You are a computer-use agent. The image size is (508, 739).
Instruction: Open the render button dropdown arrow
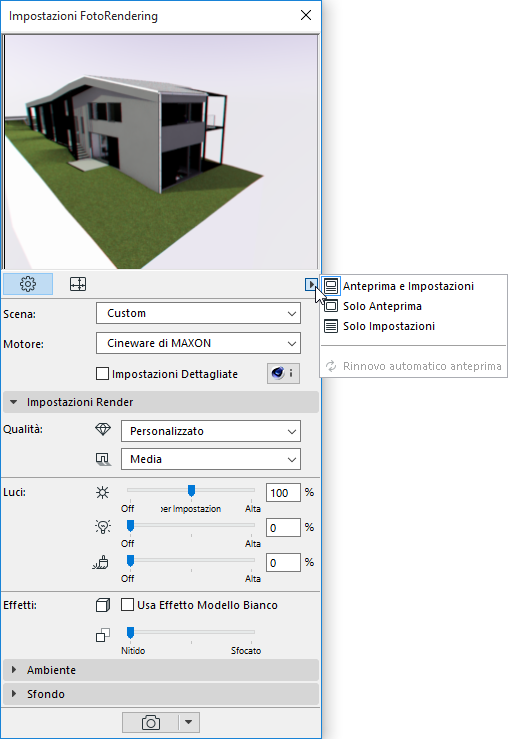tap(188, 722)
